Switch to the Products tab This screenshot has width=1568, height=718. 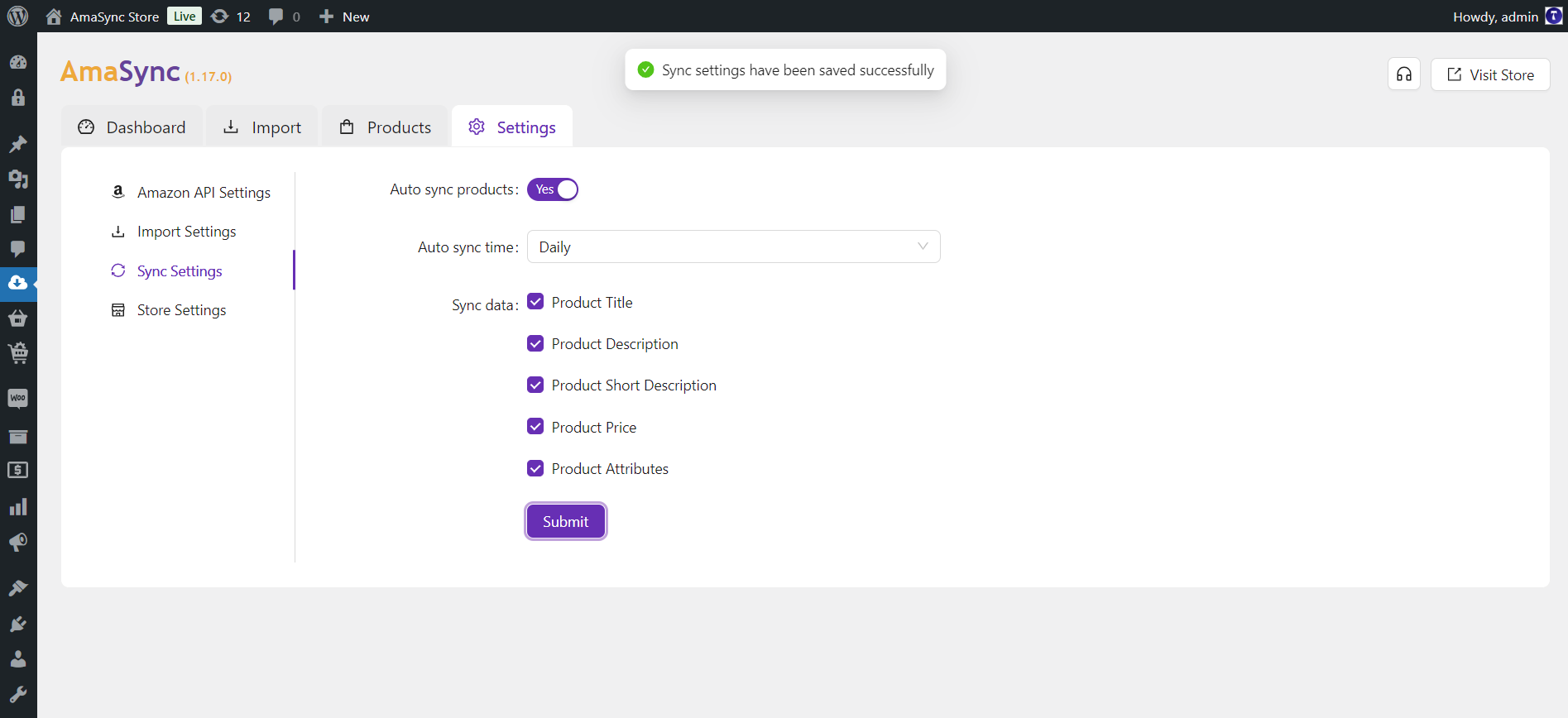386,127
